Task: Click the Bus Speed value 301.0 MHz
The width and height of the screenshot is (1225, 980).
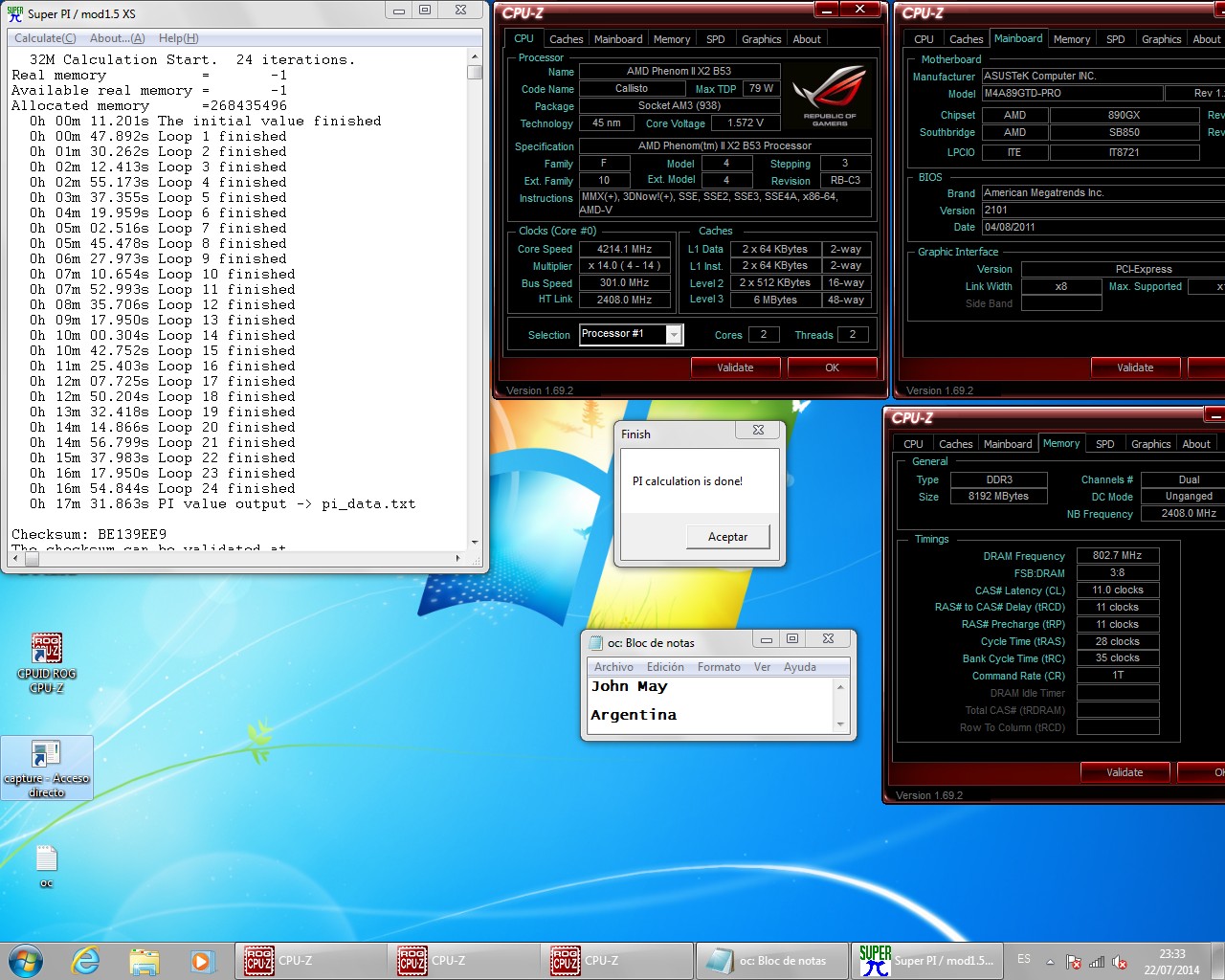Action: point(624,282)
